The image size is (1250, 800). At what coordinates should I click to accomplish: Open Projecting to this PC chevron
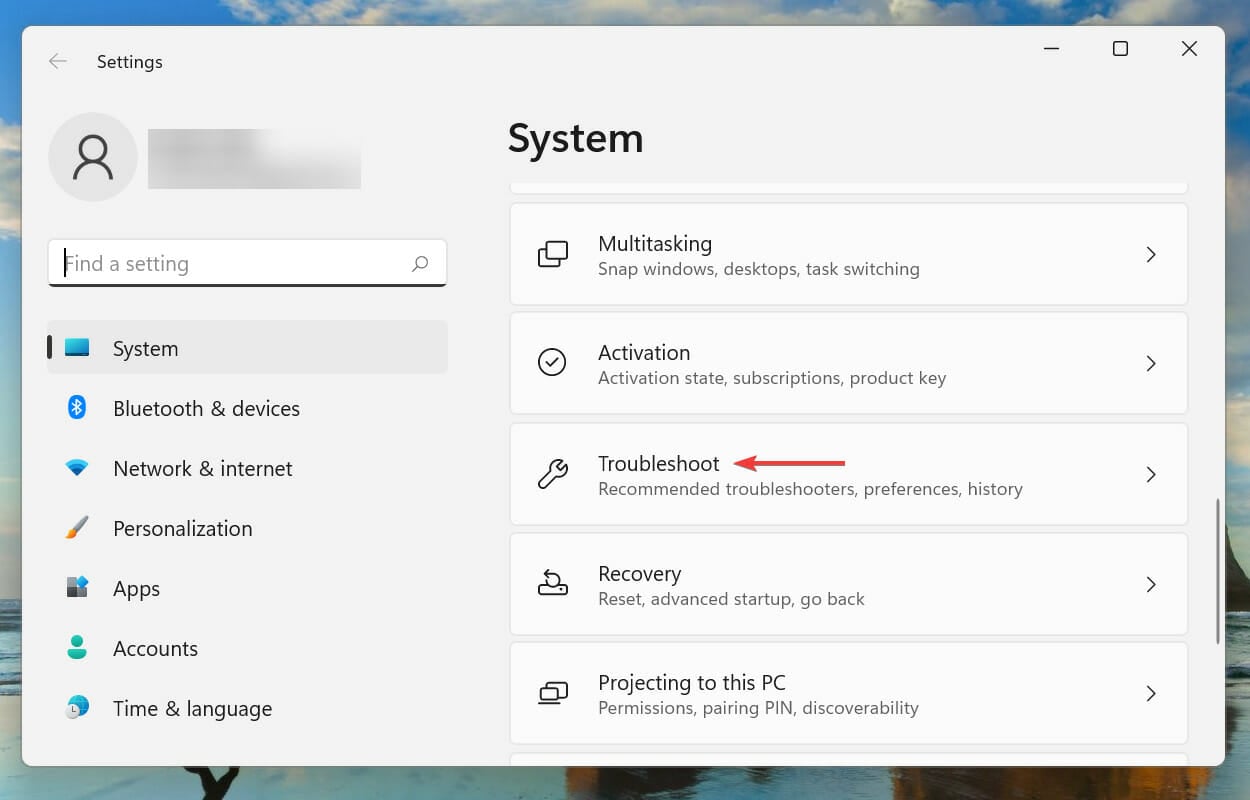point(1151,693)
